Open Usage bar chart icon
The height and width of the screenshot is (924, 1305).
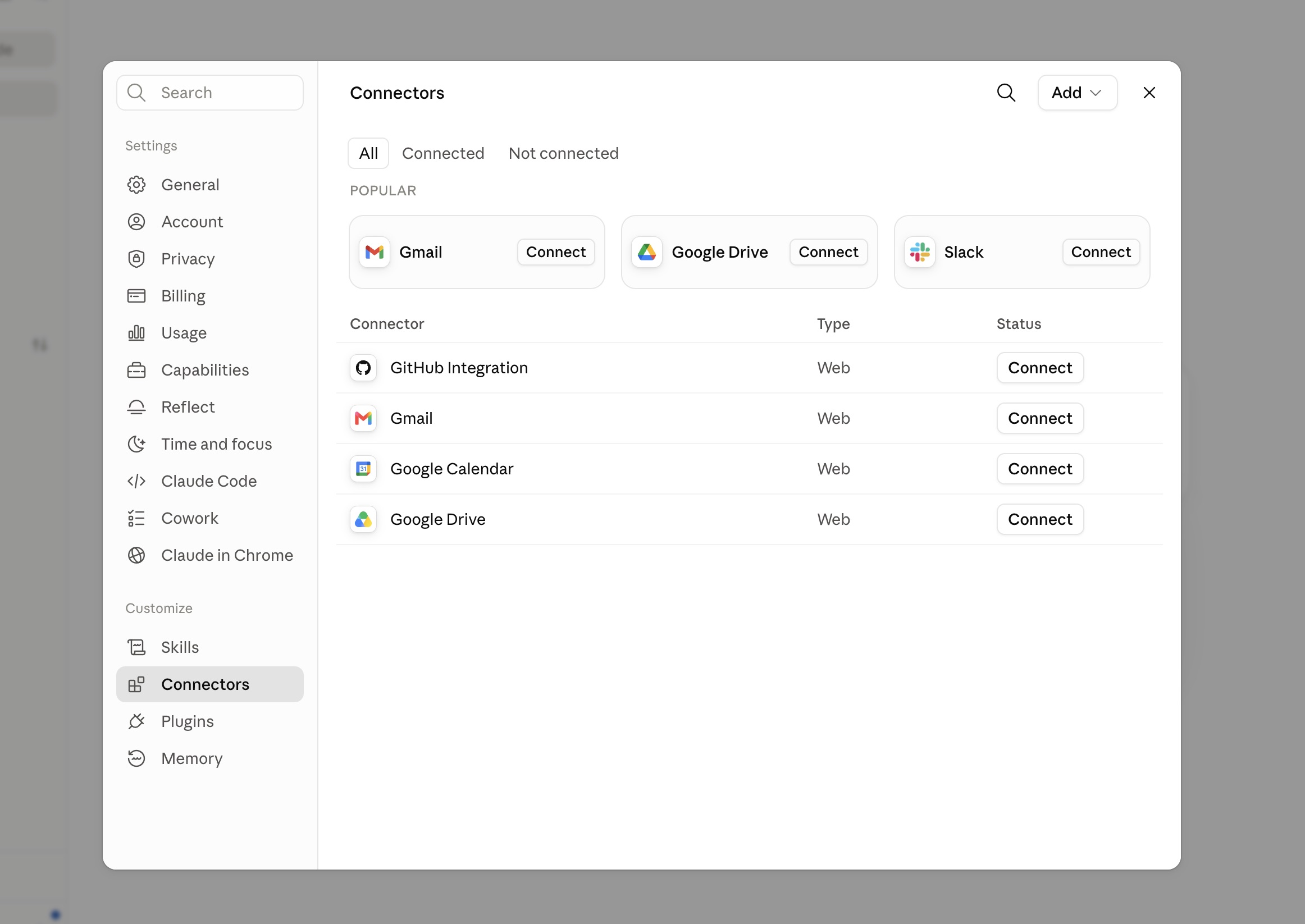(x=136, y=333)
